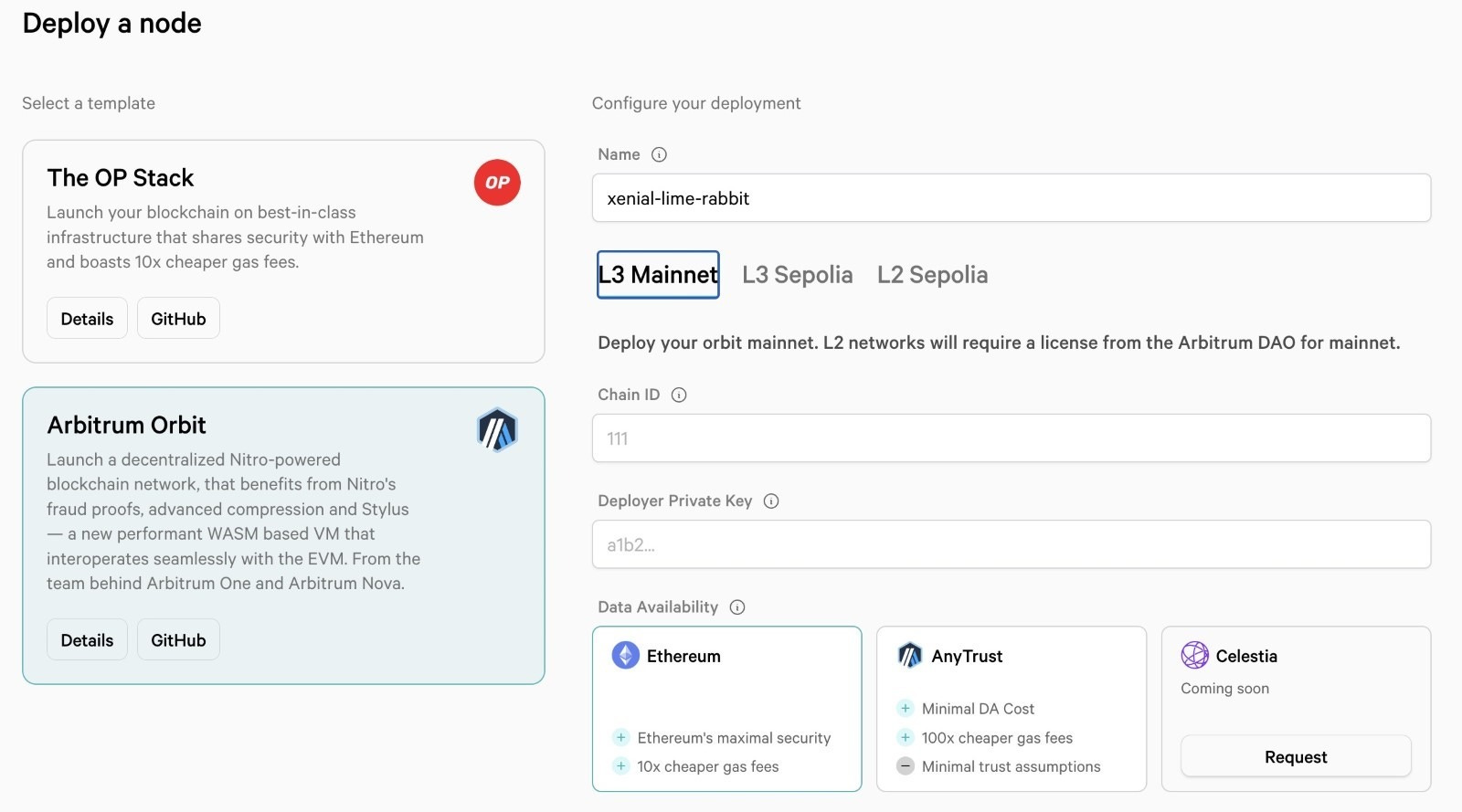Click the info icon beside Name
This screenshot has width=1462, height=812.
coord(659,155)
